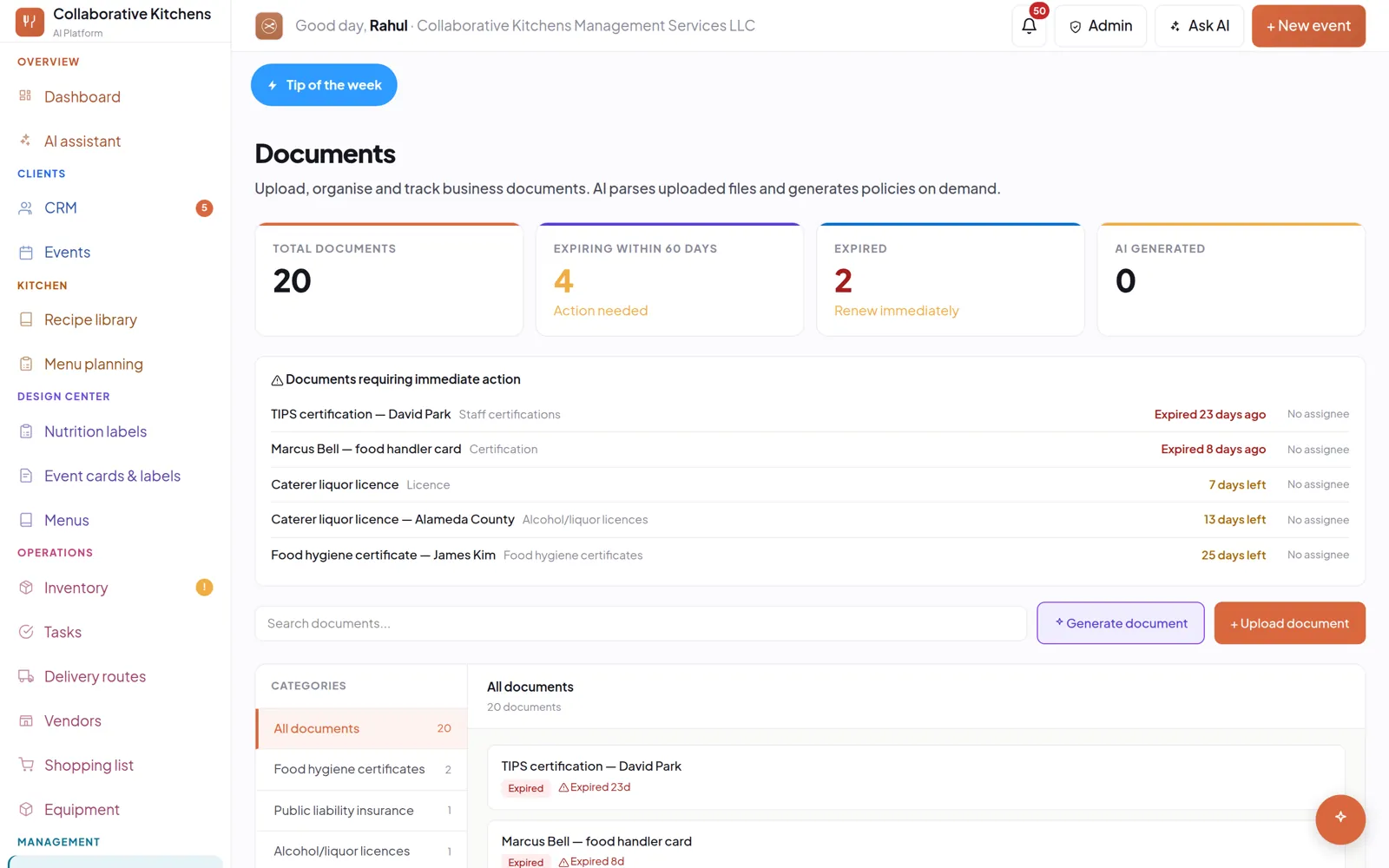Click the Menus sidebar icon
1389x868 pixels.
pos(26,520)
